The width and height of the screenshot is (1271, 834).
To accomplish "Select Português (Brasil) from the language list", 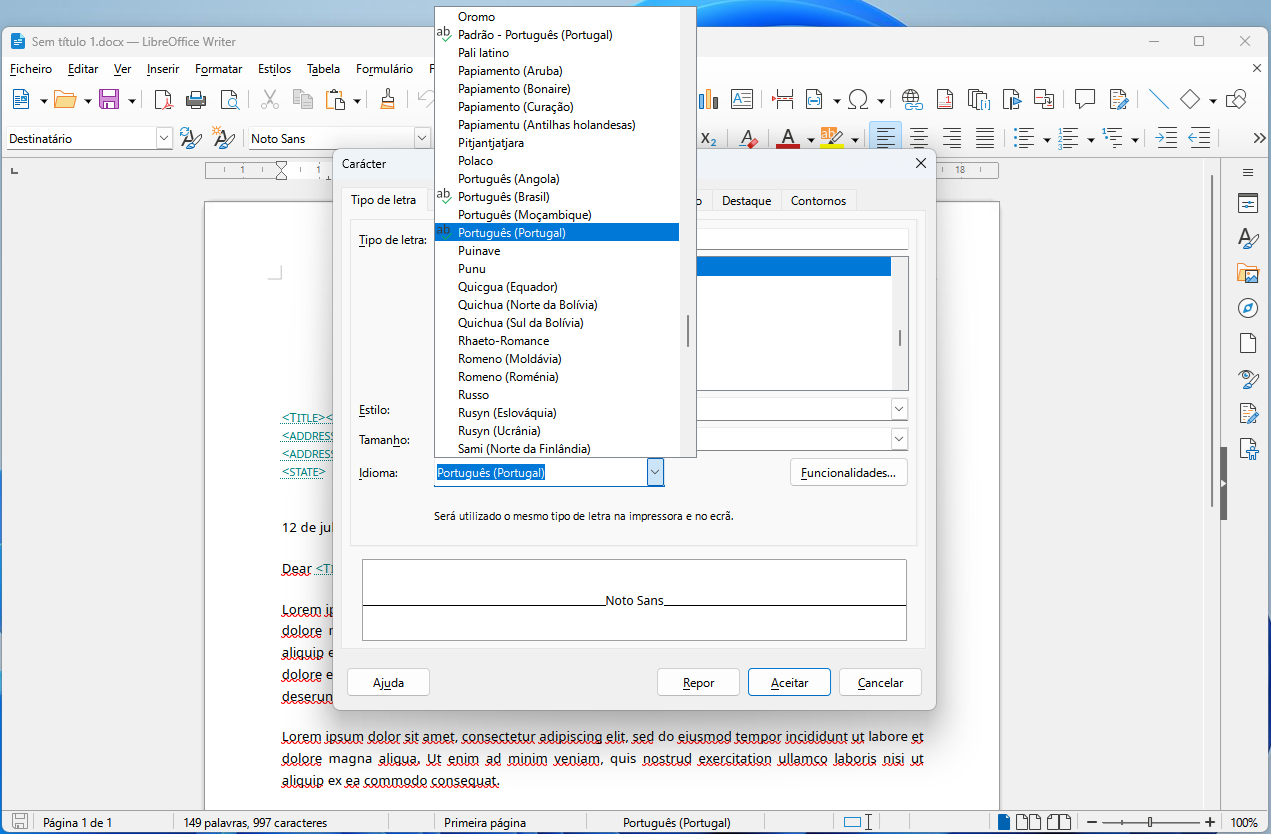I will [557, 197].
